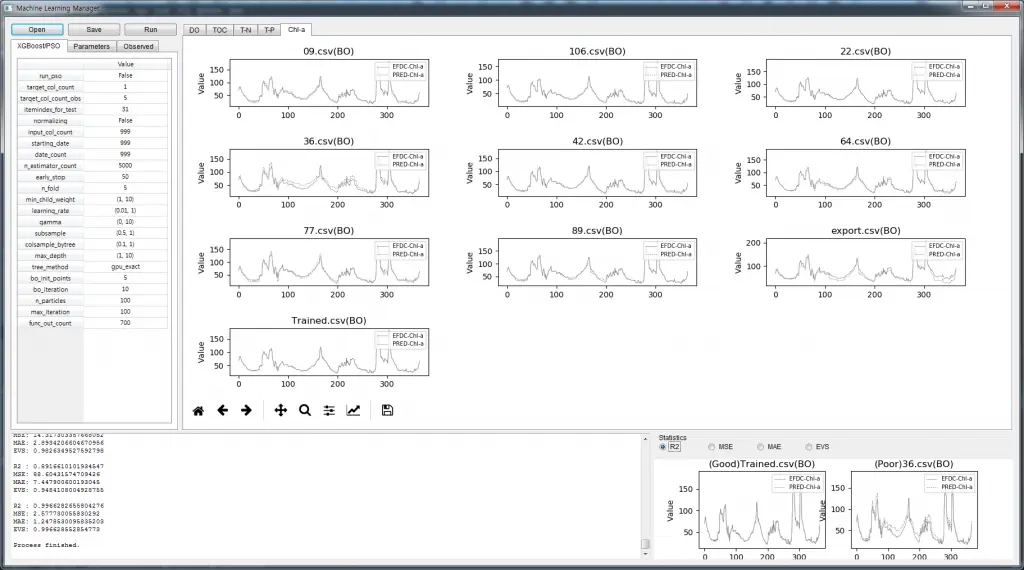Click the func_out_count value 700
The image size is (1024, 570).
125,323
